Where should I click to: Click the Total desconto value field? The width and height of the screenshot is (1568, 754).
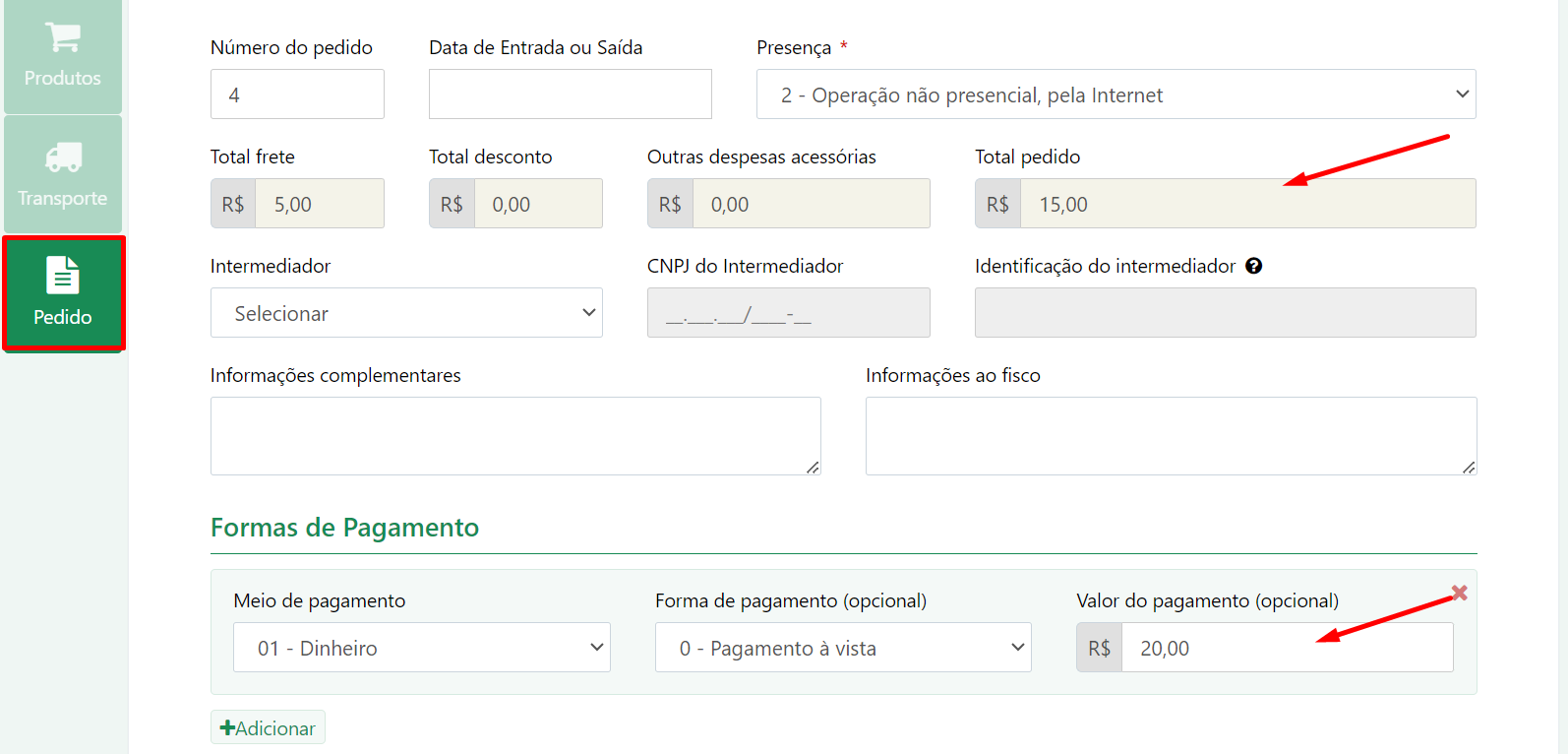538,204
